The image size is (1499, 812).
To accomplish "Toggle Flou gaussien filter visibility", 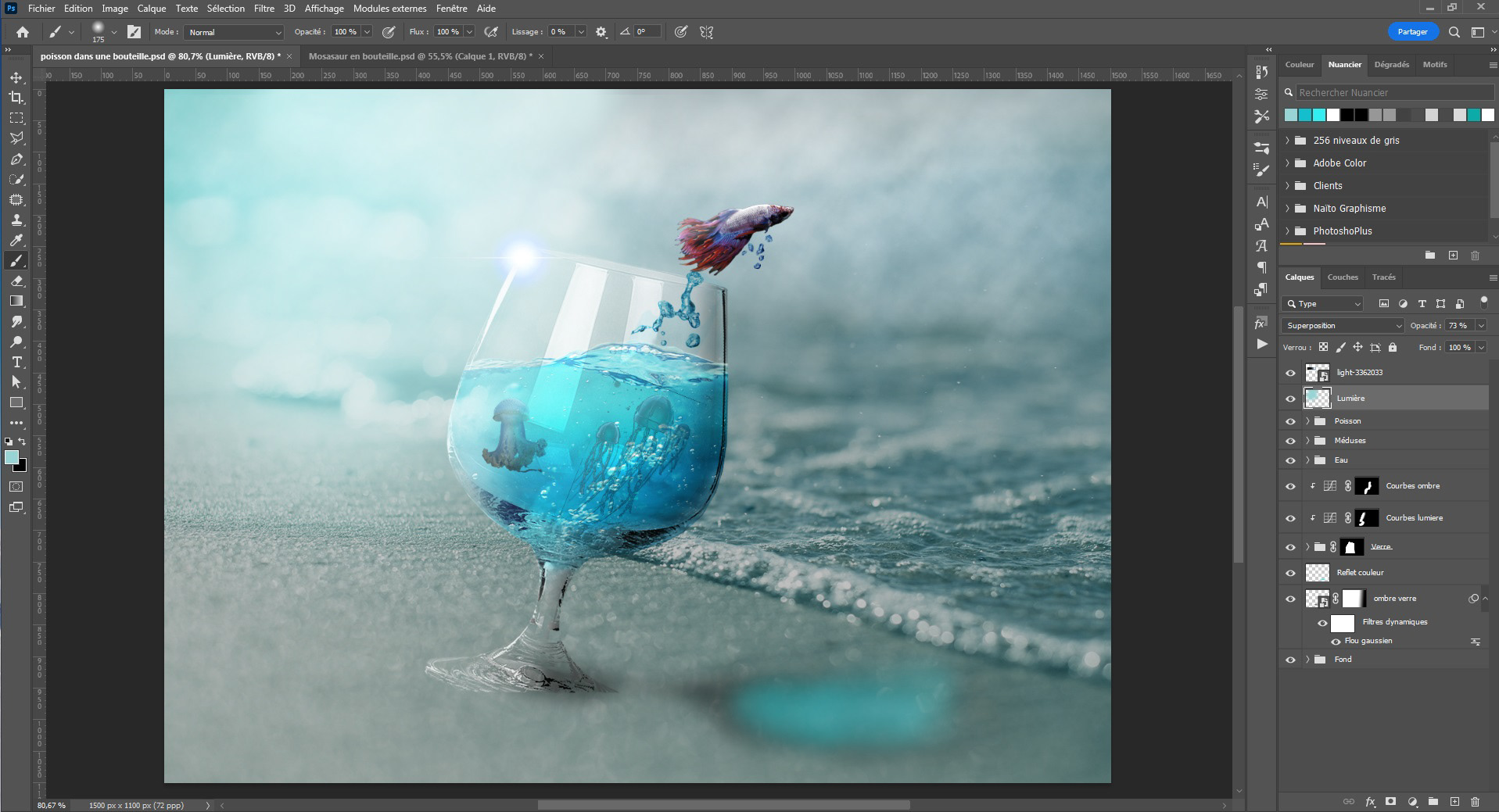I will coord(1336,642).
